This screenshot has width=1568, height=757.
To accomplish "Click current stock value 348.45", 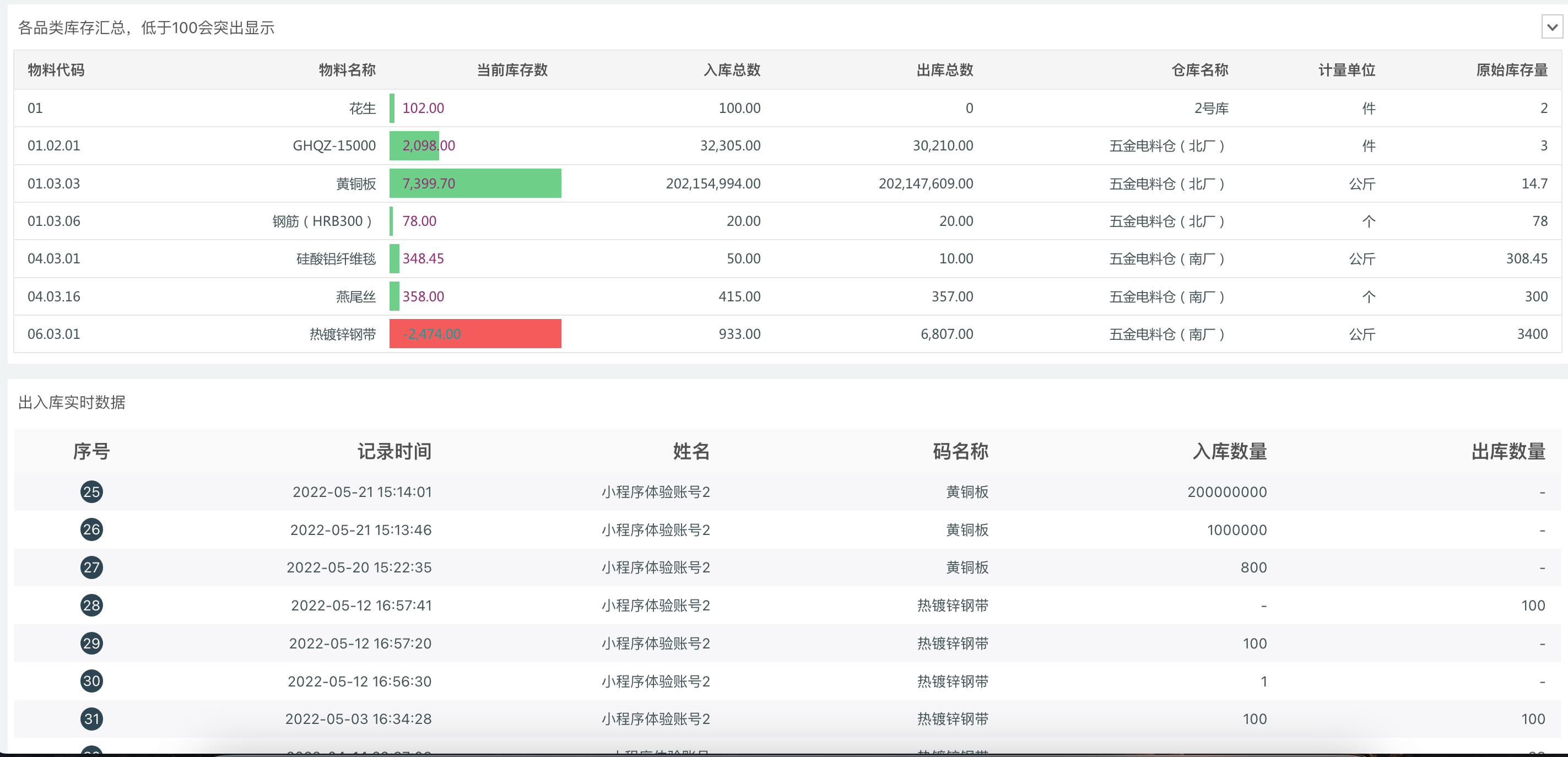I will coord(423,258).
